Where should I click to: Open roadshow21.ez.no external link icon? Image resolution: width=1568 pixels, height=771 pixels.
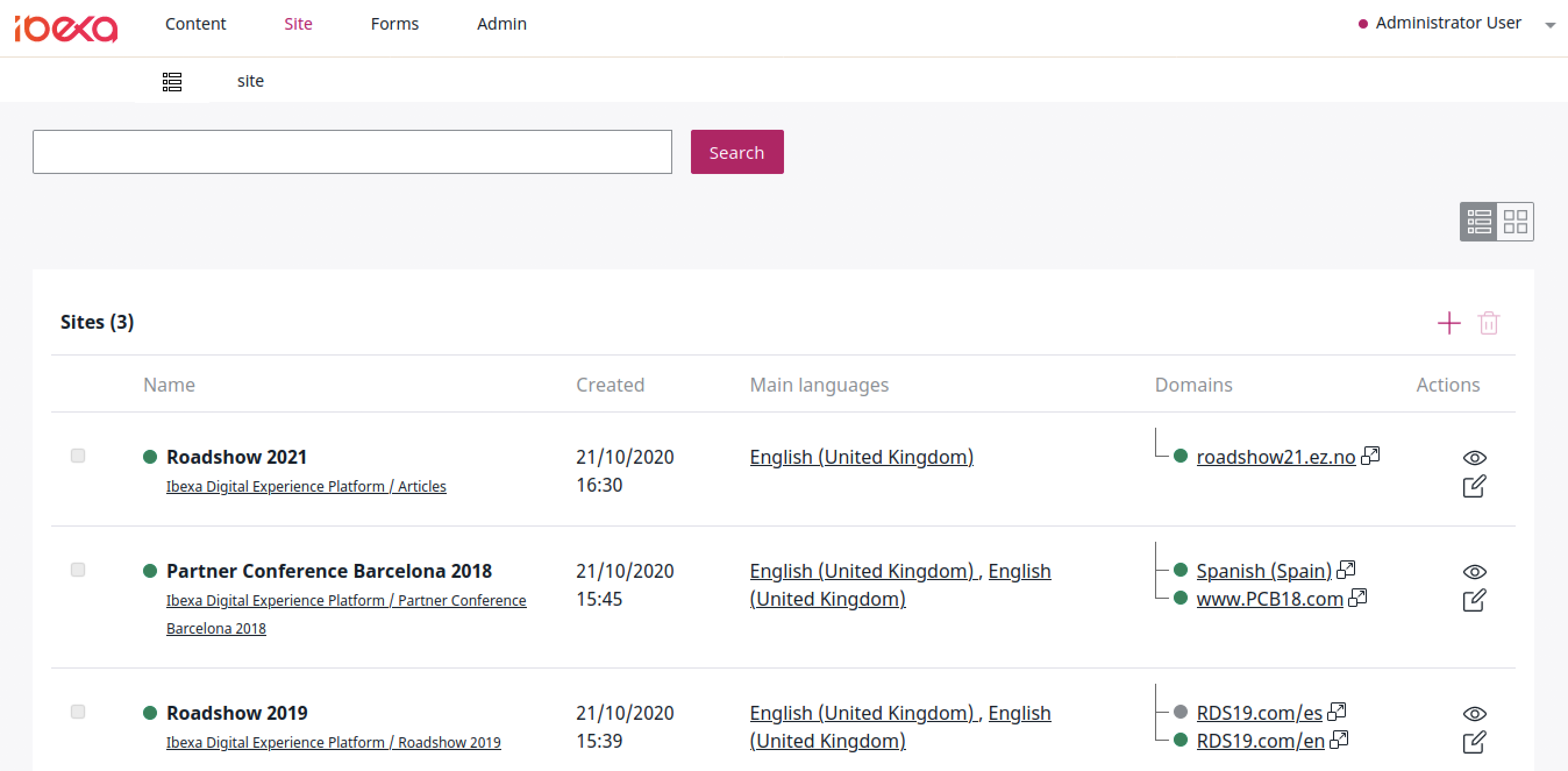tap(1370, 456)
